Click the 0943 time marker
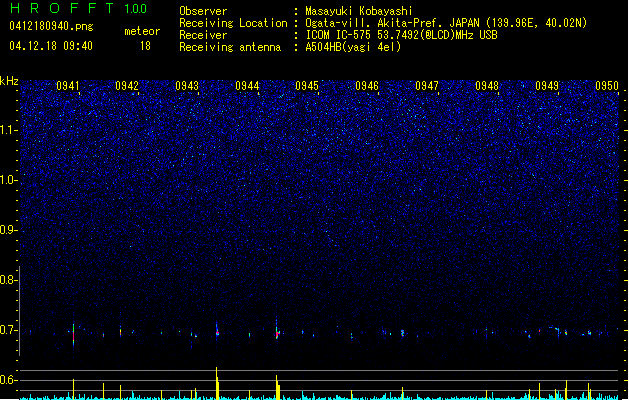The width and height of the screenshot is (629, 400). tap(187, 86)
